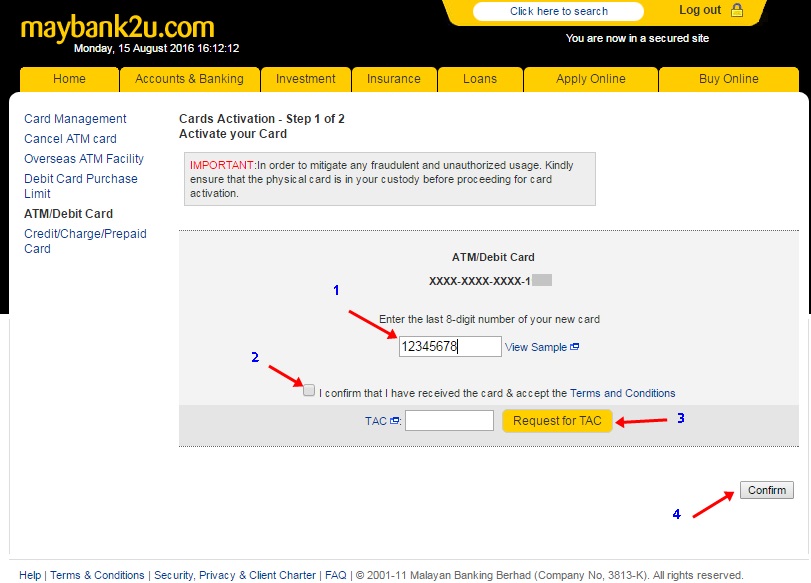Open Cancel ATM card link
Image resolution: width=811 pixels, height=583 pixels.
tap(70, 139)
